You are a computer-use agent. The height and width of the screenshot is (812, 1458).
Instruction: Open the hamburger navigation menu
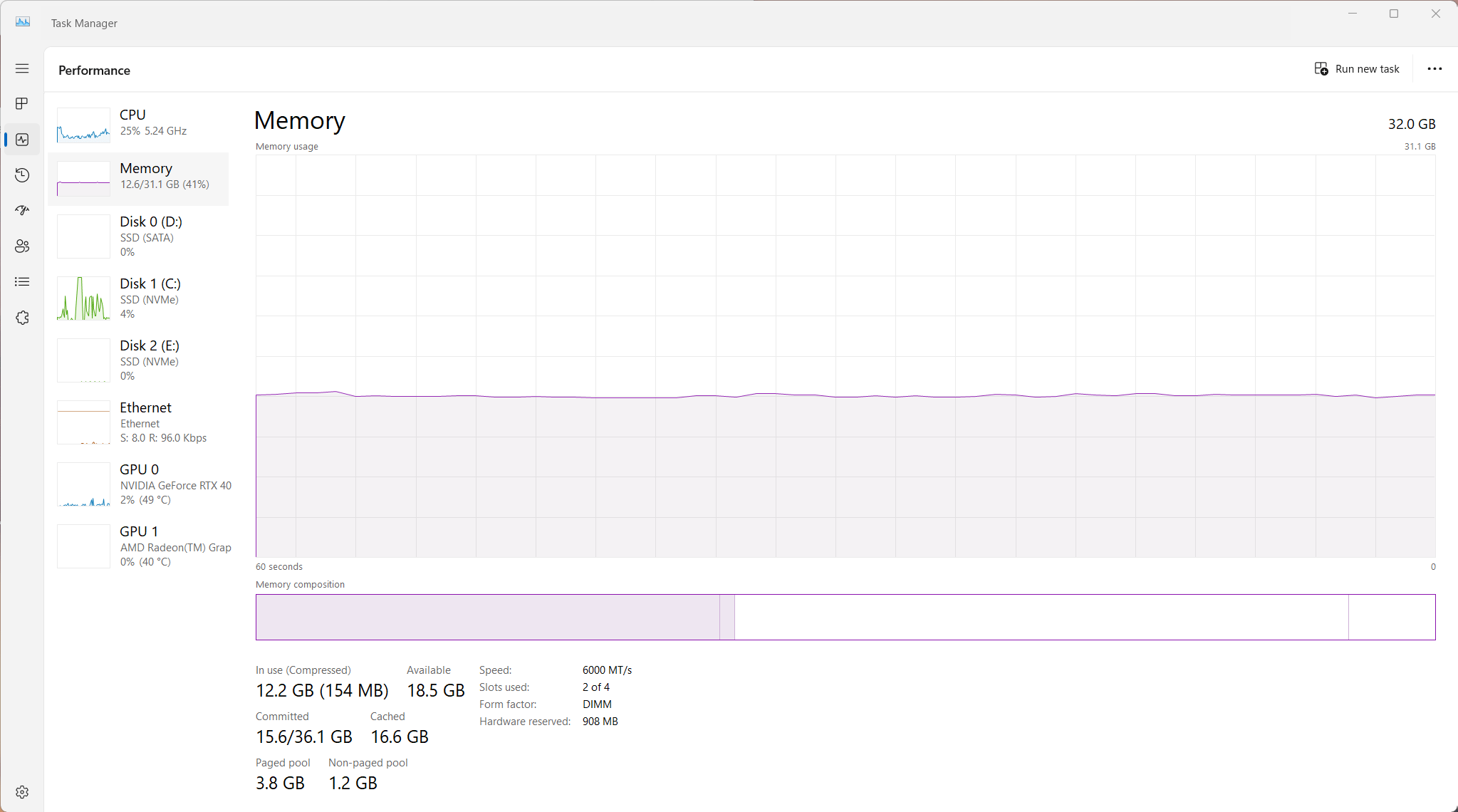[x=22, y=68]
